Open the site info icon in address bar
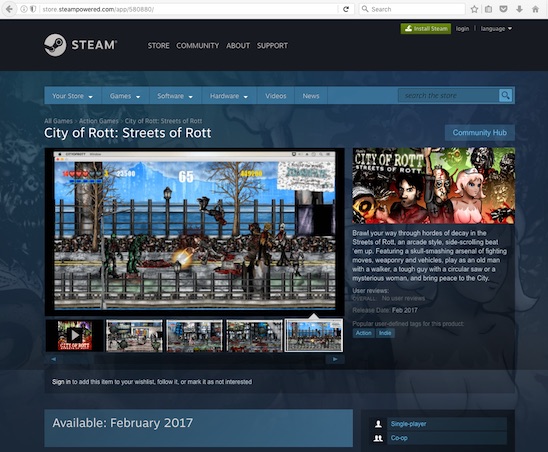 24,9
